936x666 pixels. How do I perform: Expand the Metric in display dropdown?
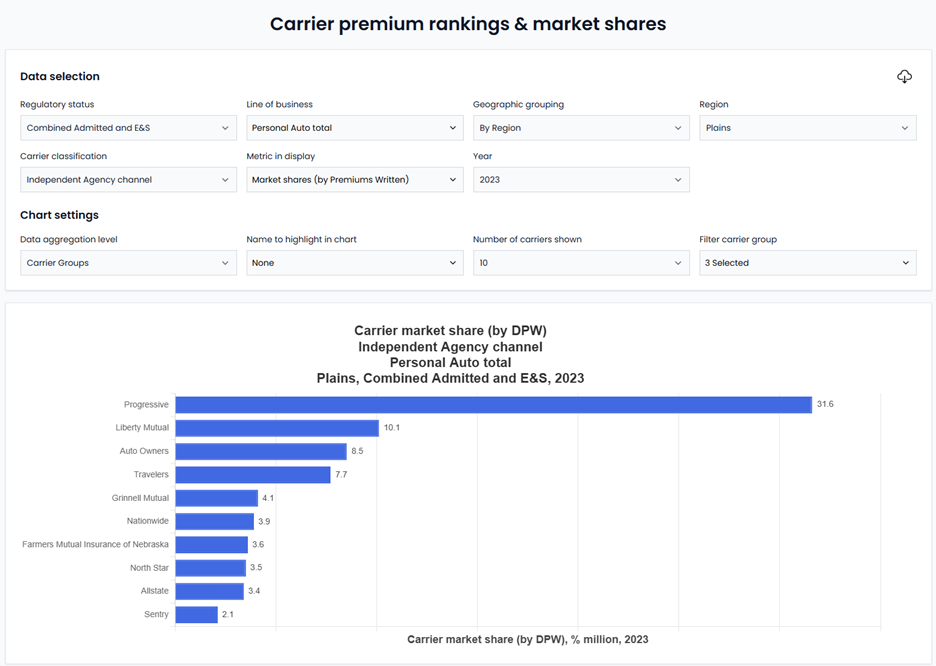coord(355,180)
